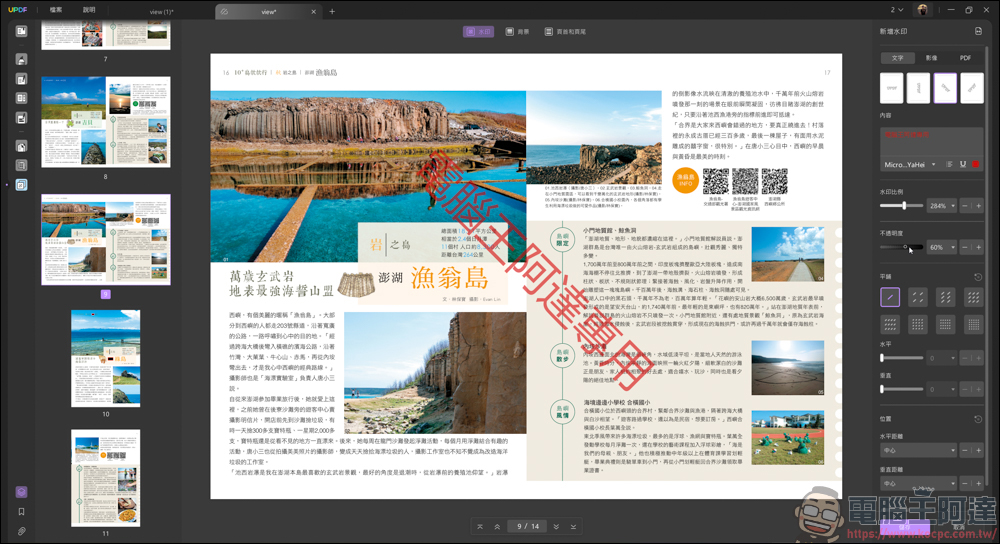1000x544 pixels.
Task: Open page 10 thumbnail
Action: (x=106, y=358)
